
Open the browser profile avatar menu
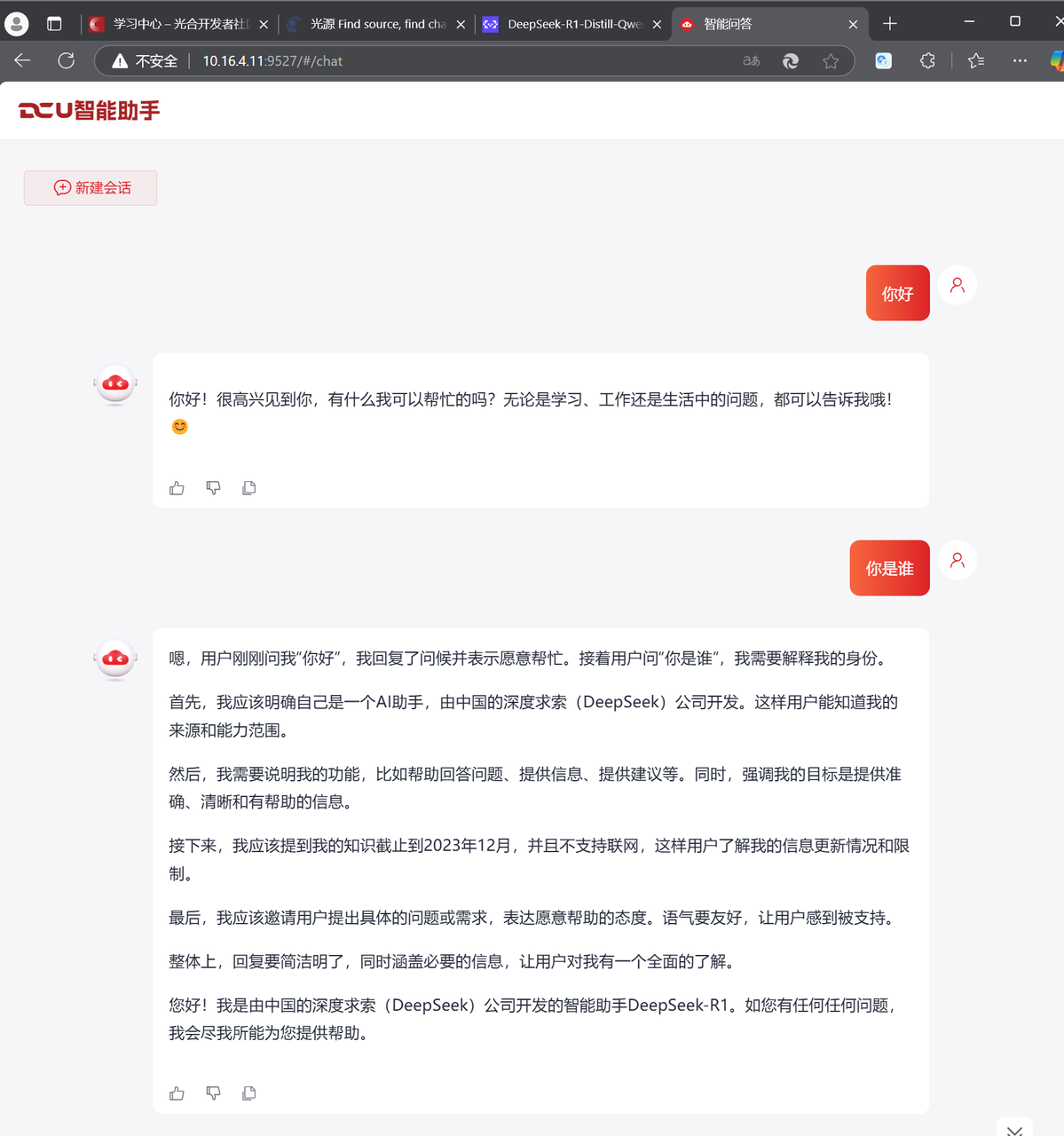coord(17,24)
